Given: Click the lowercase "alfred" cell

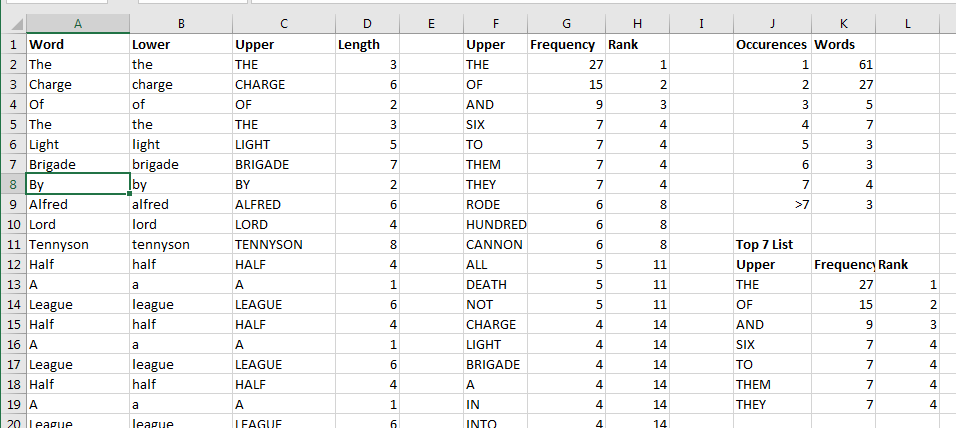Looking at the screenshot, I should click(179, 204).
